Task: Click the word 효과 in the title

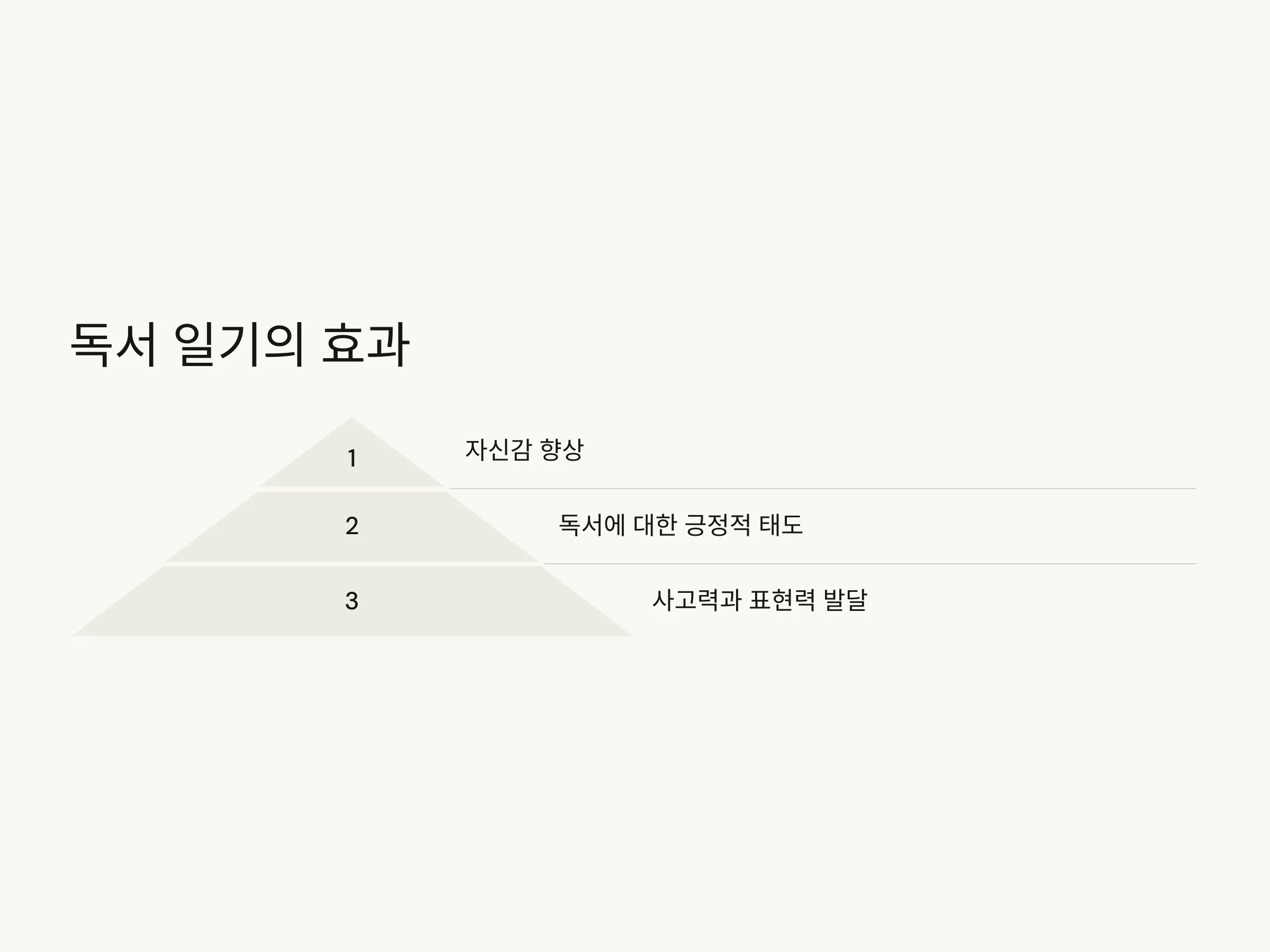Action: [366, 344]
